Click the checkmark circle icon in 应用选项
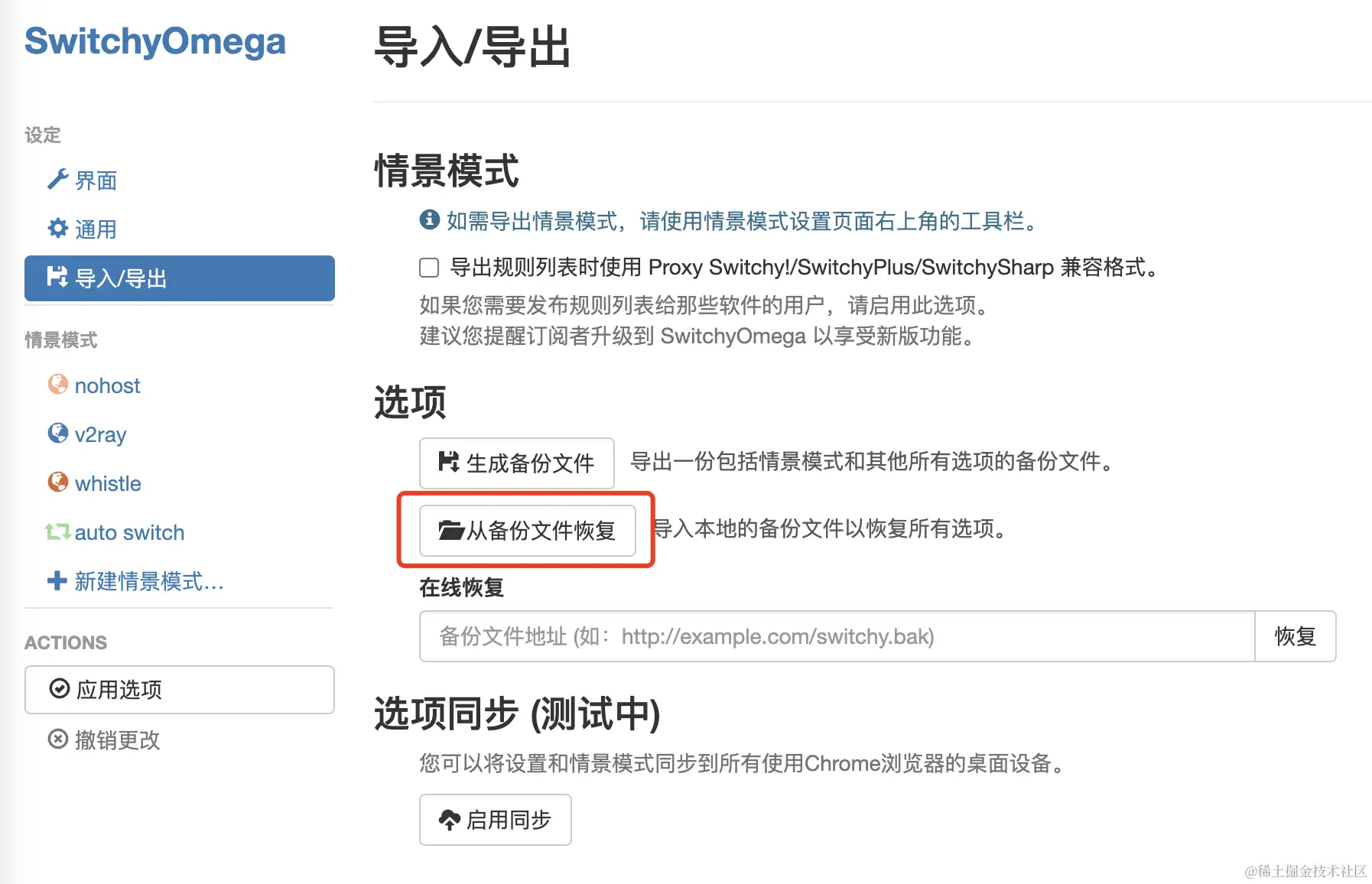The image size is (1372, 884). pos(60,688)
